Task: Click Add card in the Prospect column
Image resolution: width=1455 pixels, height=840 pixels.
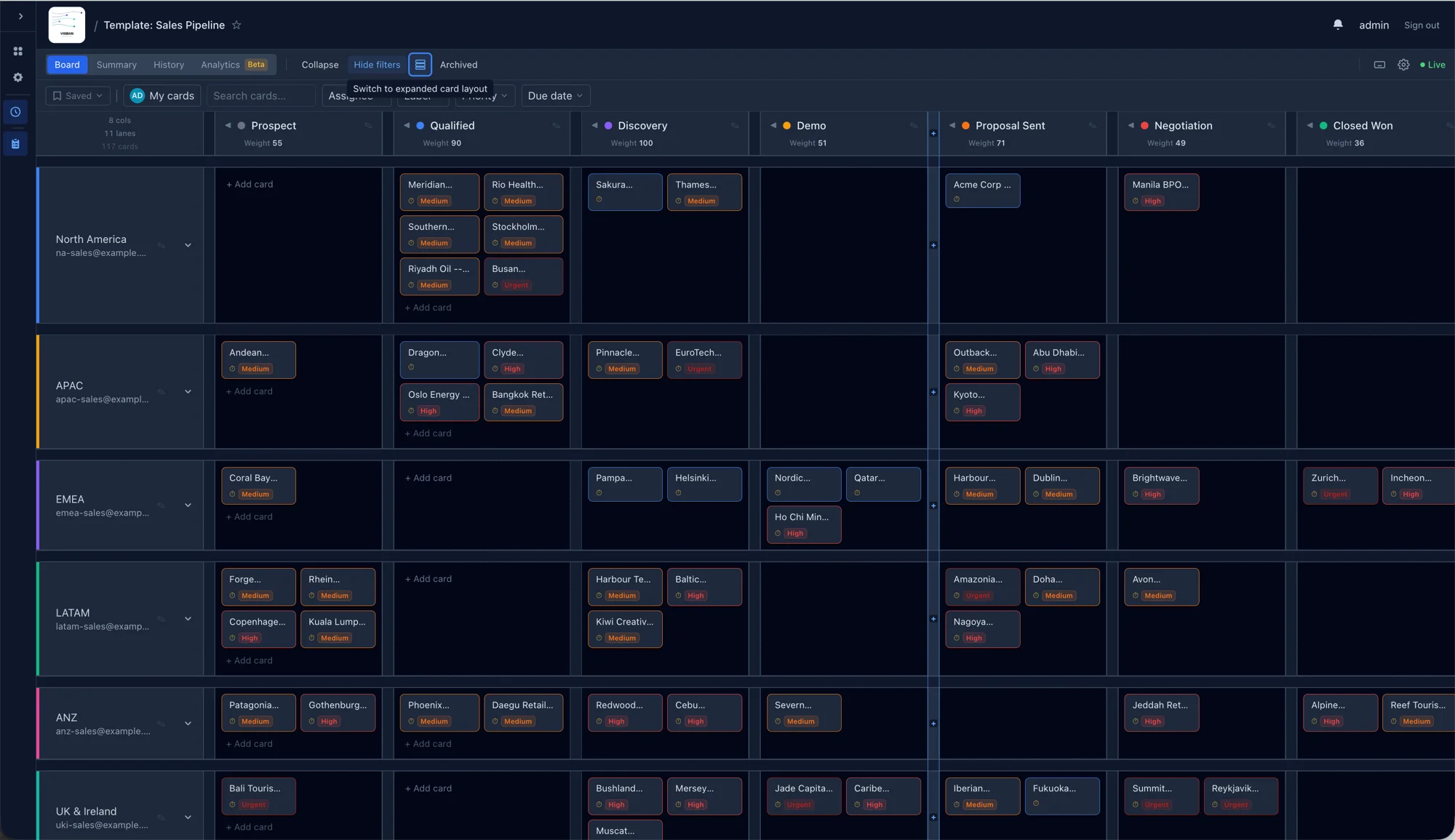Action: pos(250,184)
